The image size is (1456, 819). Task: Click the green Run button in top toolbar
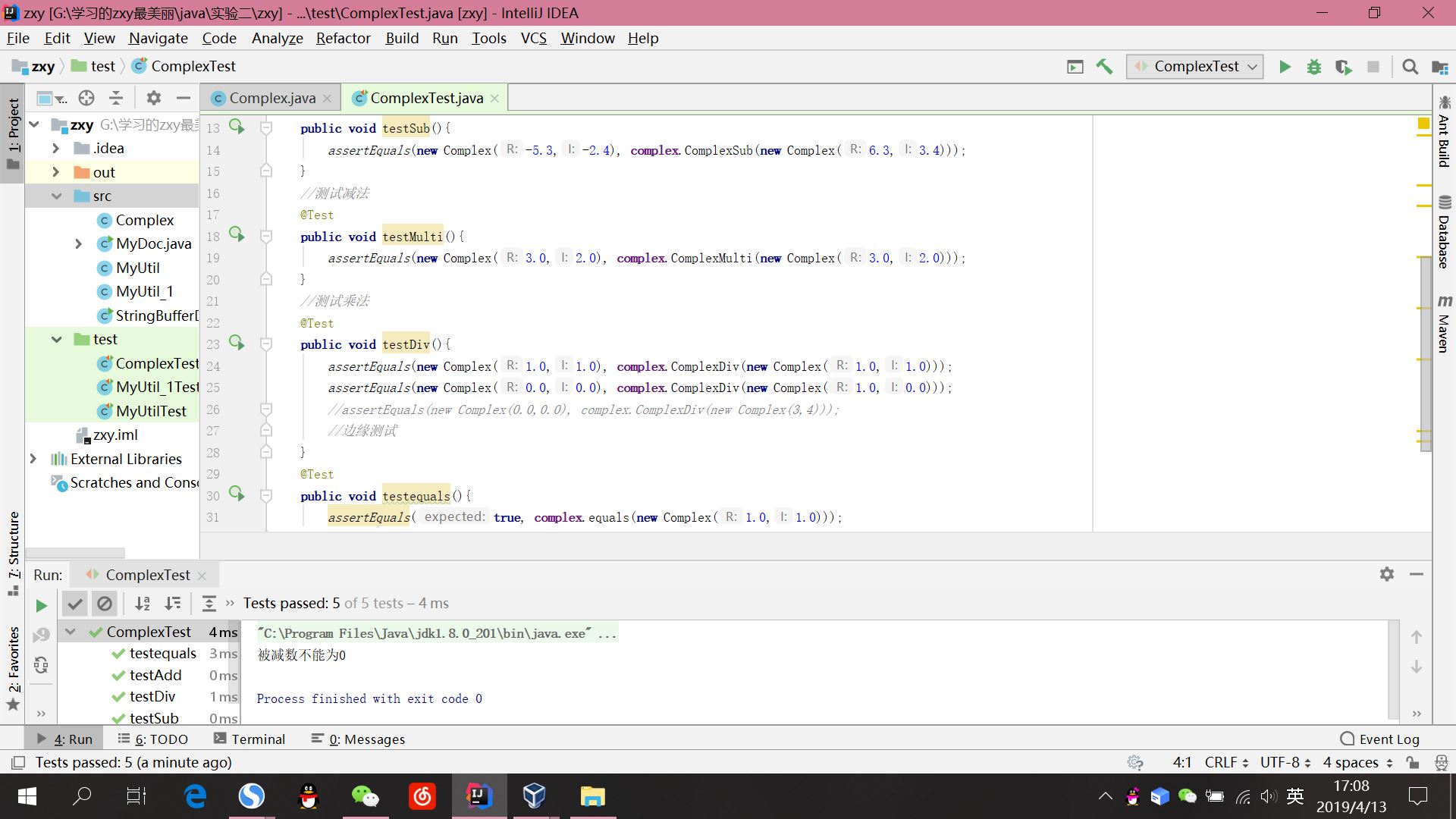pos(1285,67)
